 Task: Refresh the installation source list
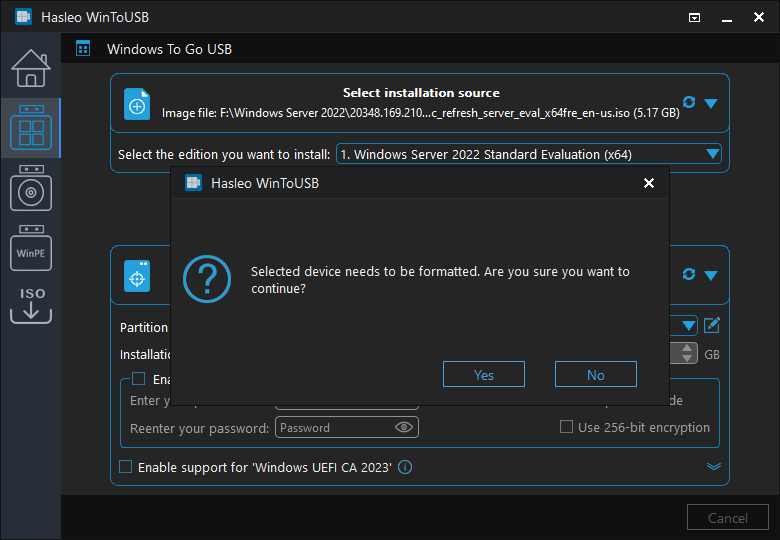[689, 102]
